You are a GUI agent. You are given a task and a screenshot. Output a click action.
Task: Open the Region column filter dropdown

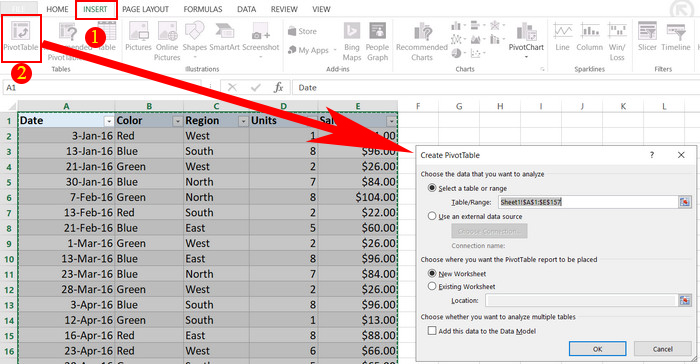tap(243, 121)
